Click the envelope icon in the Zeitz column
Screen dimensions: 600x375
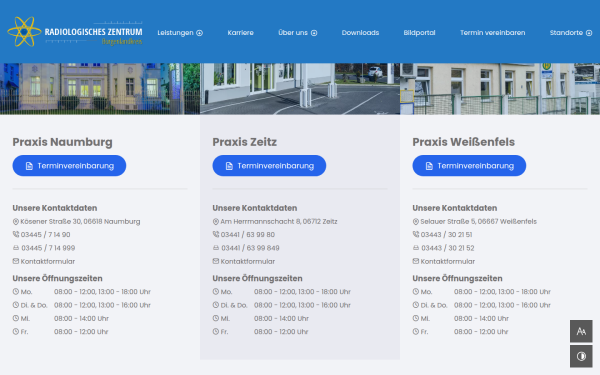tap(216, 261)
